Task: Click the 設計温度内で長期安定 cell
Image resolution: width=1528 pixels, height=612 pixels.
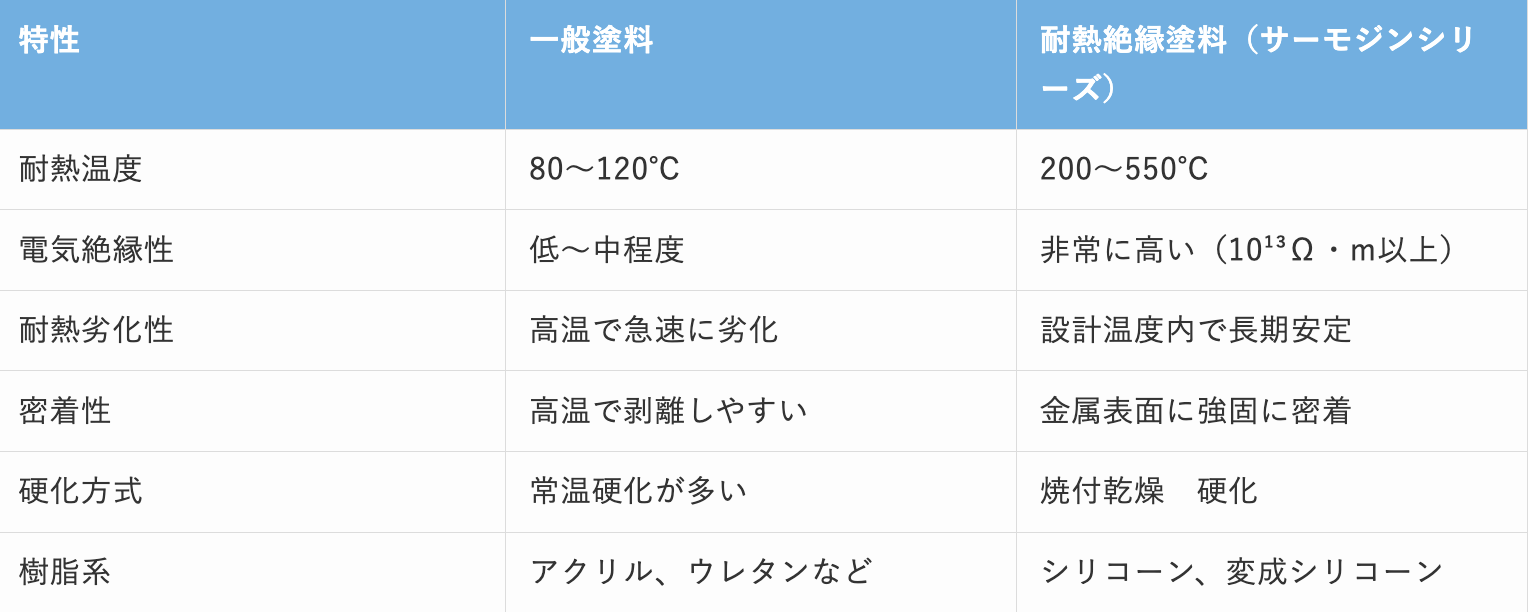Action: (1272, 330)
